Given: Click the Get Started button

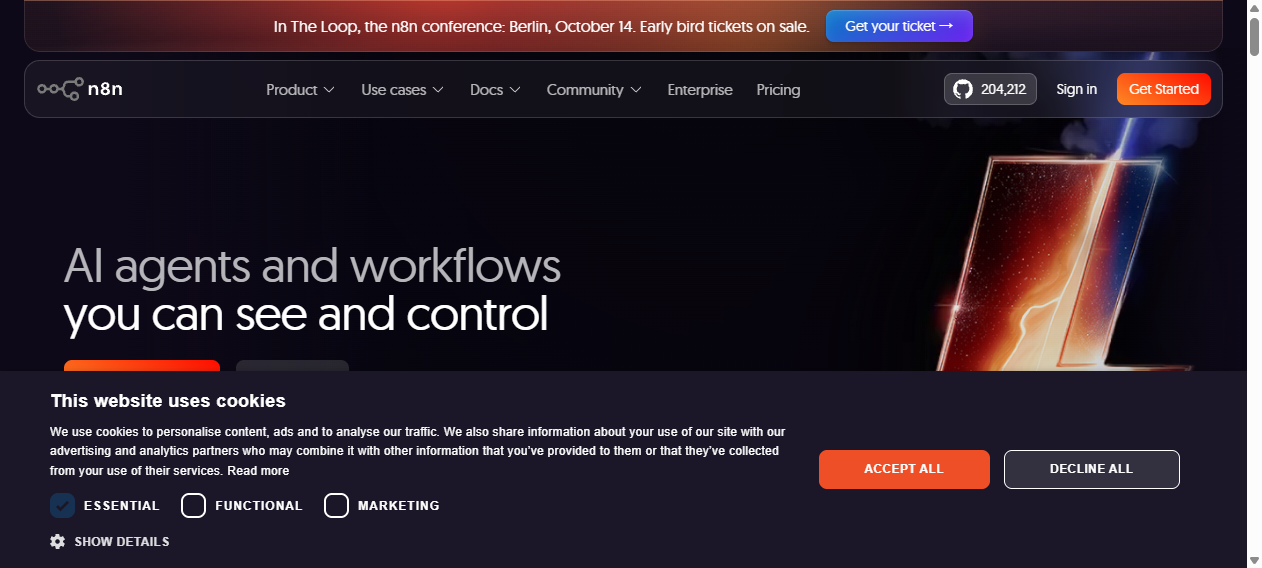Looking at the screenshot, I should click(x=1164, y=89).
